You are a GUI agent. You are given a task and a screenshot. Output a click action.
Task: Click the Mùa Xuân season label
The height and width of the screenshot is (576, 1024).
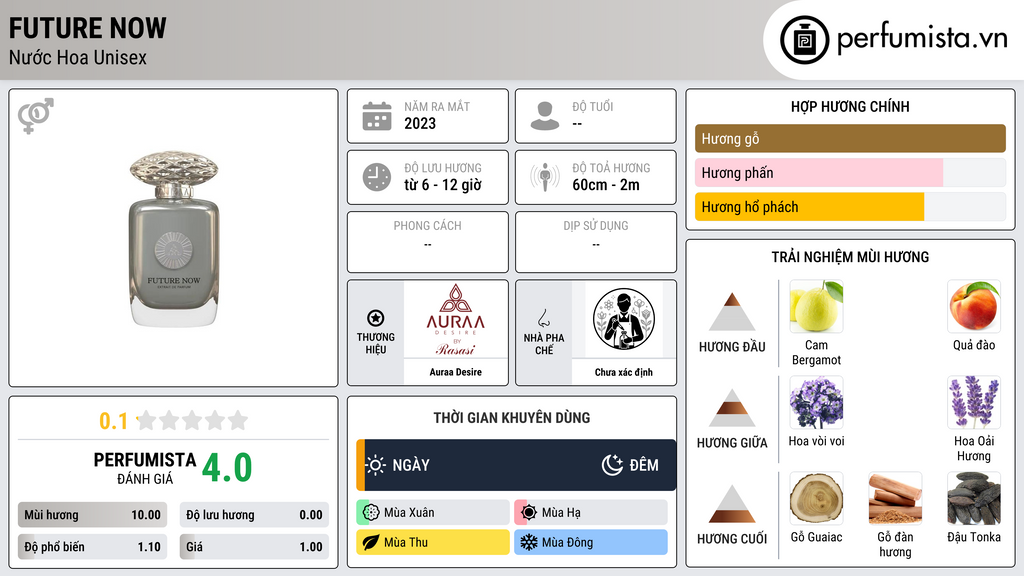click(x=409, y=513)
